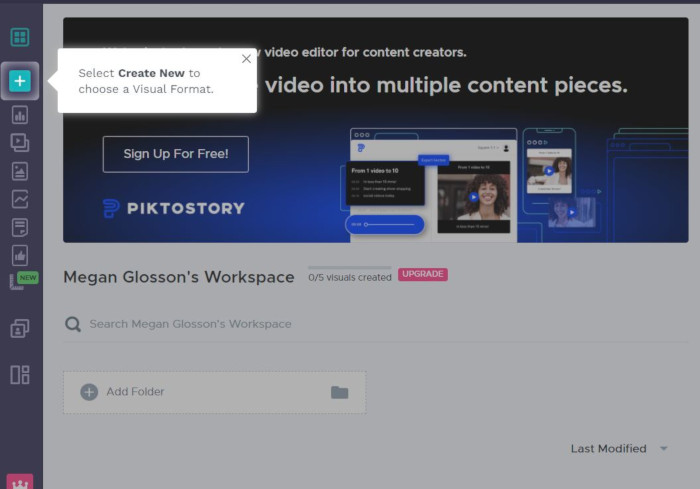Click Add Folder

point(135,392)
